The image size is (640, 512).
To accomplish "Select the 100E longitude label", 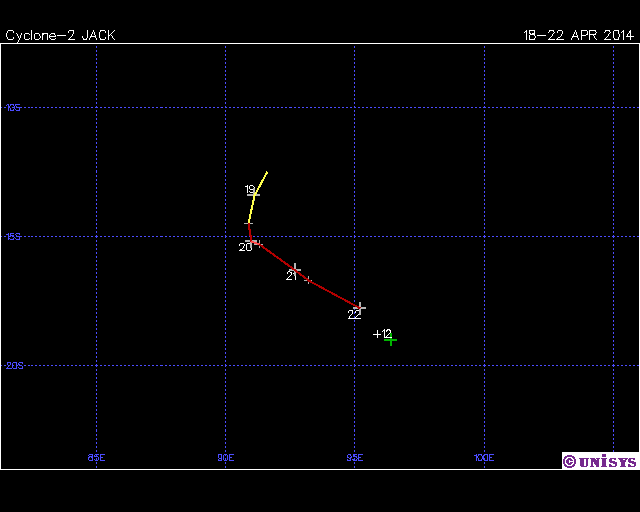I will click(483, 458).
